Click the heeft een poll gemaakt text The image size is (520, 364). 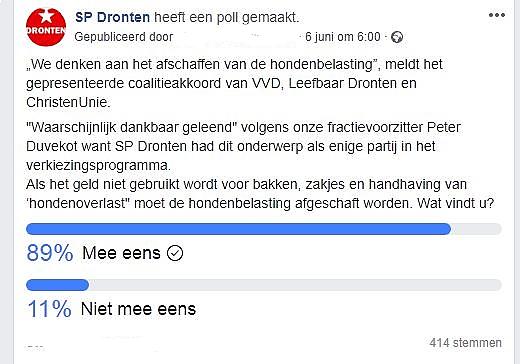point(227,17)
